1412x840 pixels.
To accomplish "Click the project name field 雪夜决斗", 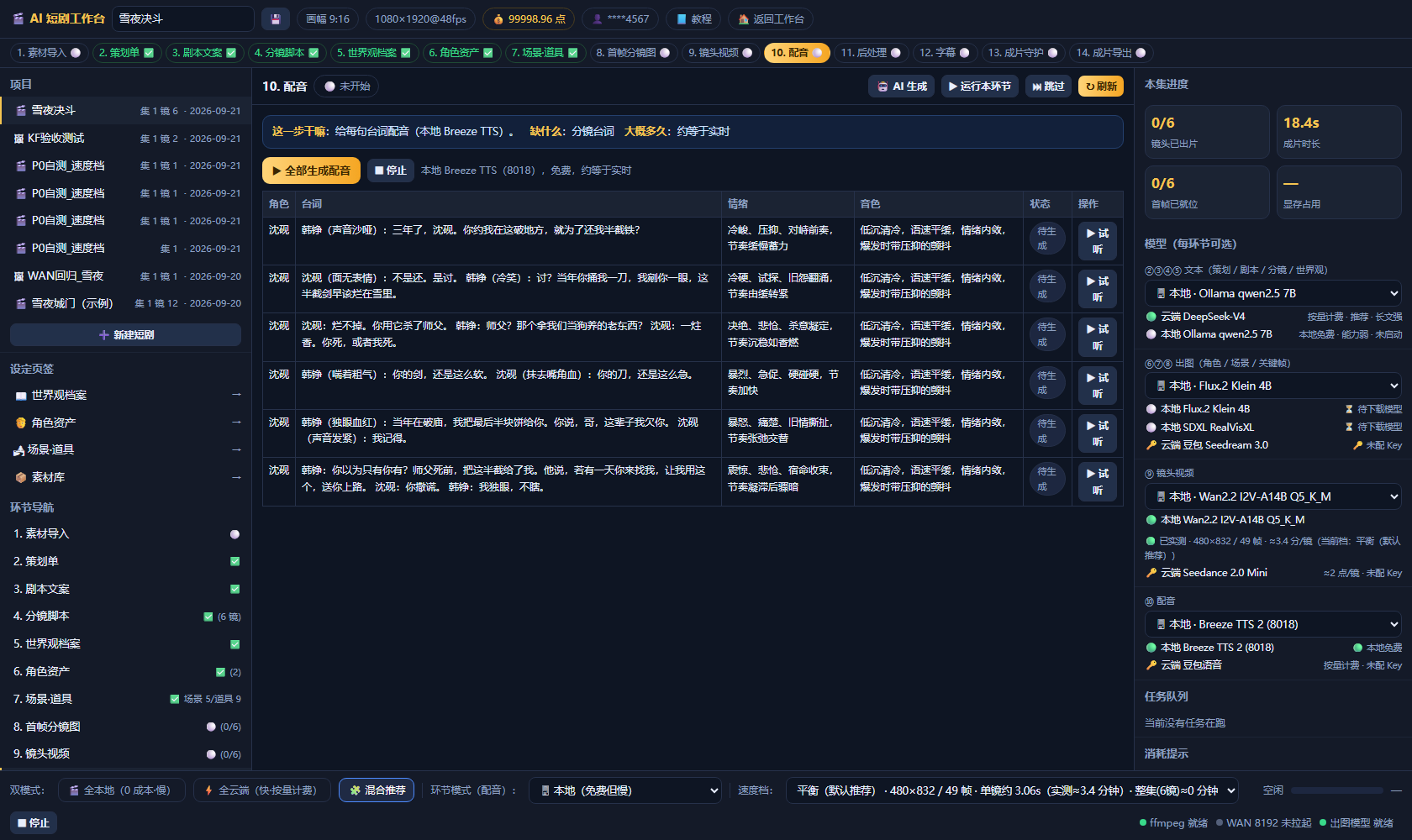I will [x=183, y=18].
